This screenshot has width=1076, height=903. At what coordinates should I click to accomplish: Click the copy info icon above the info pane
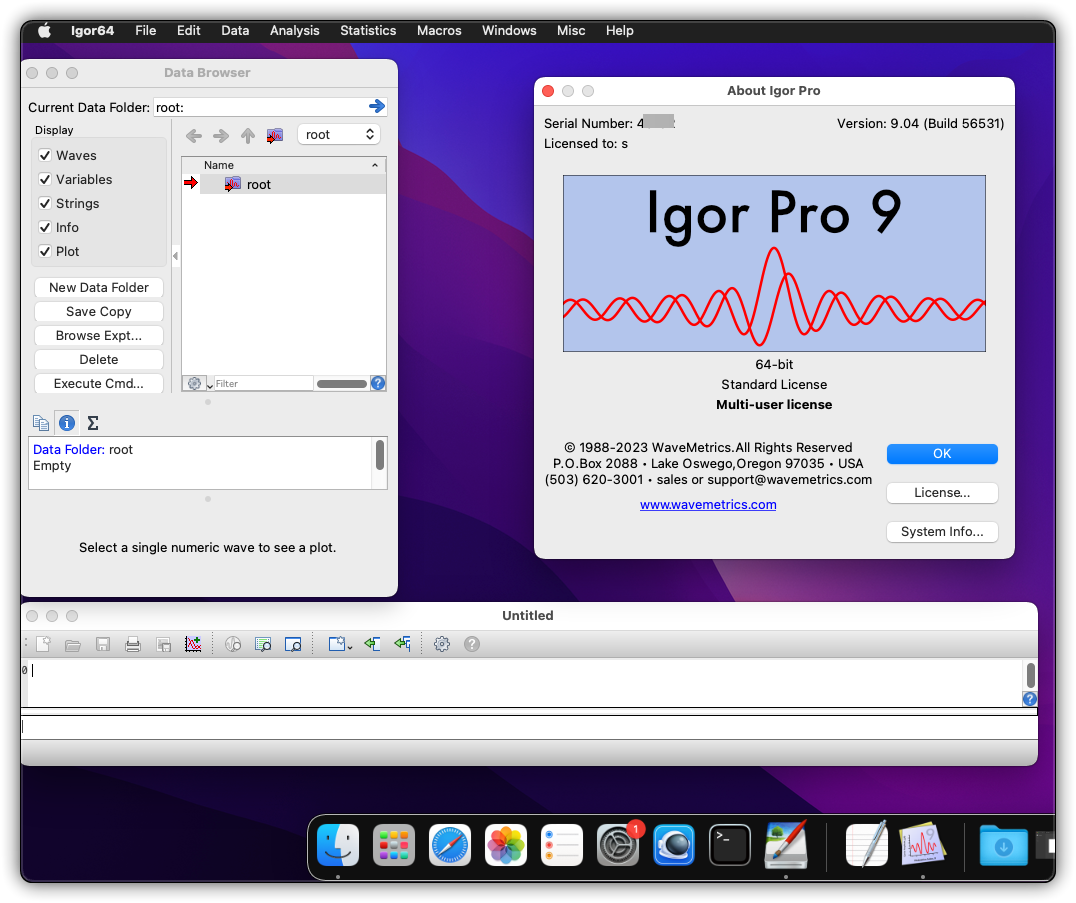tap(41, 423)
